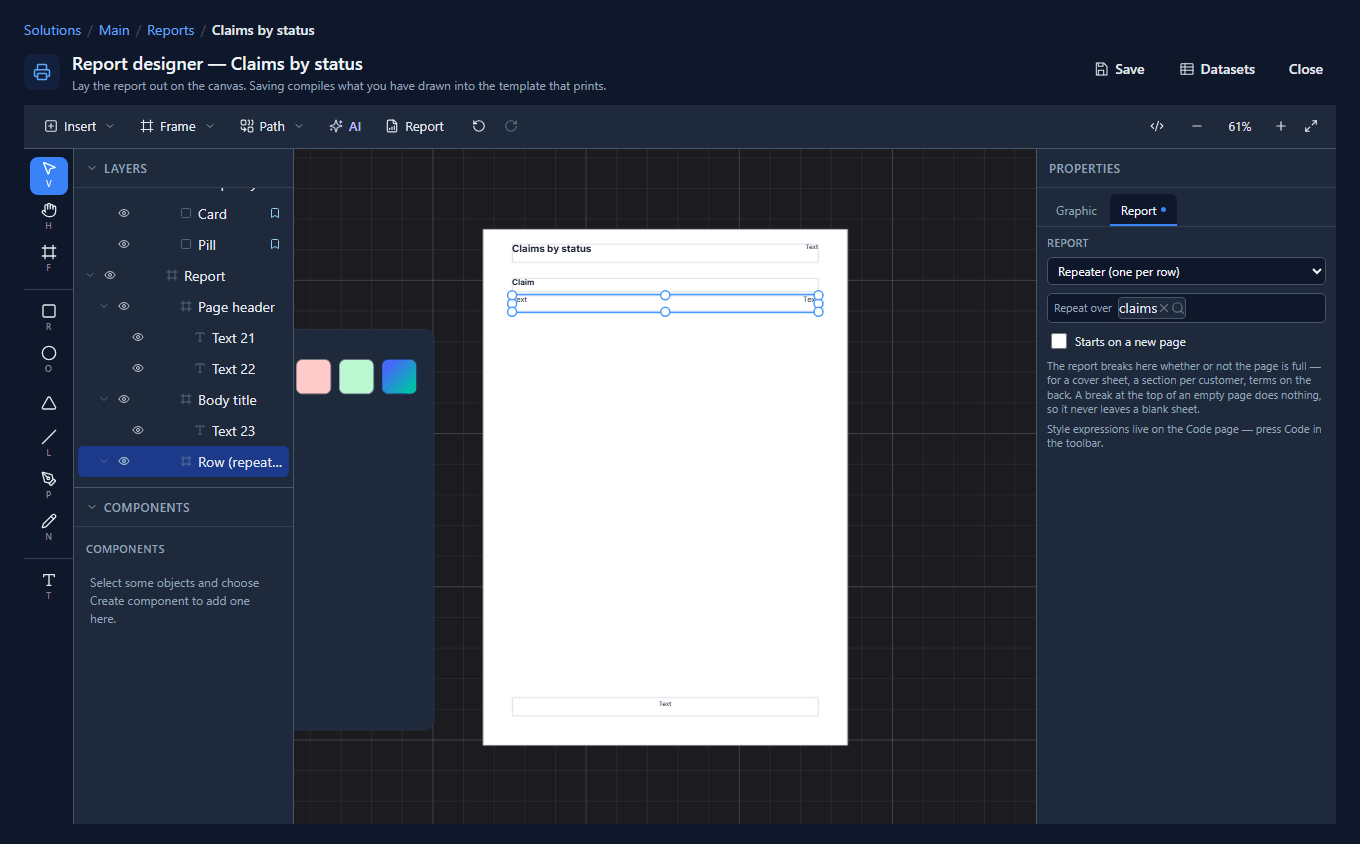Pick the Rectangle shape tool

coord(49,316)
